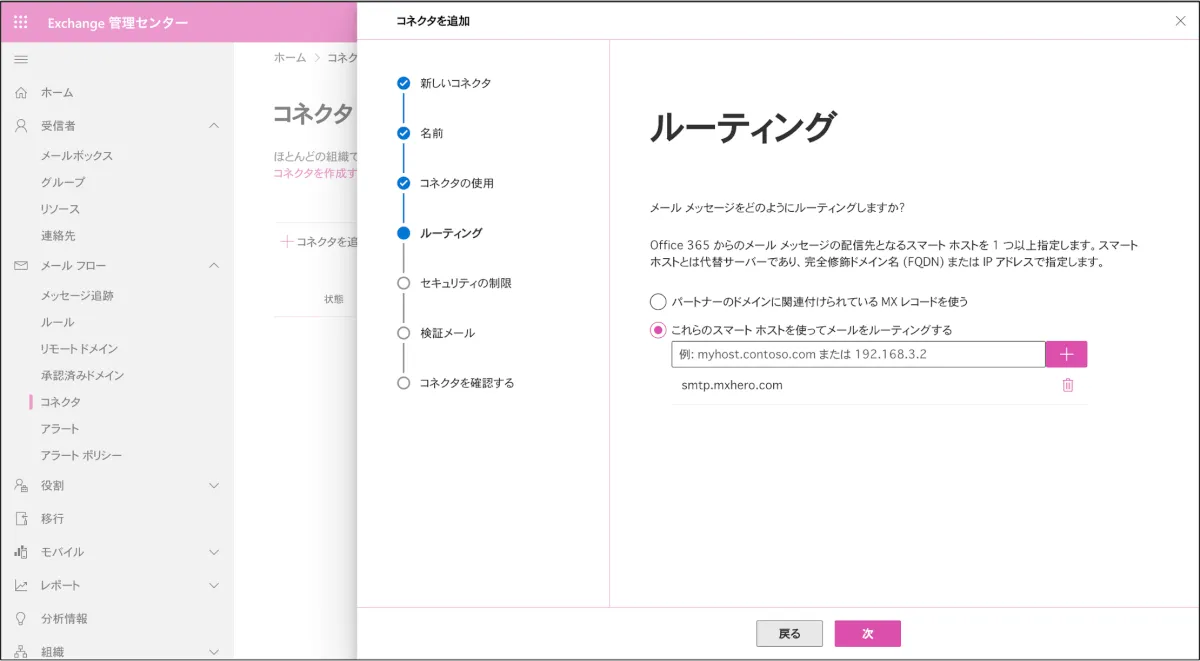Close the コネクタを追加 panel

pos(1180,21)
